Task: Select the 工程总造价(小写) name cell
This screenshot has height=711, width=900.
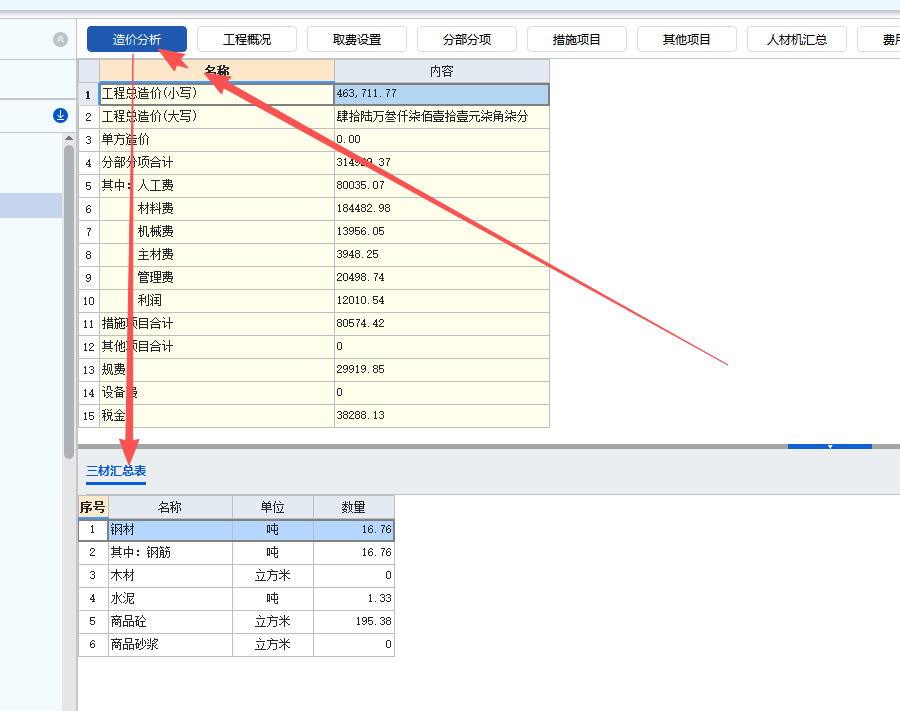Action: [x=216, y=94]
